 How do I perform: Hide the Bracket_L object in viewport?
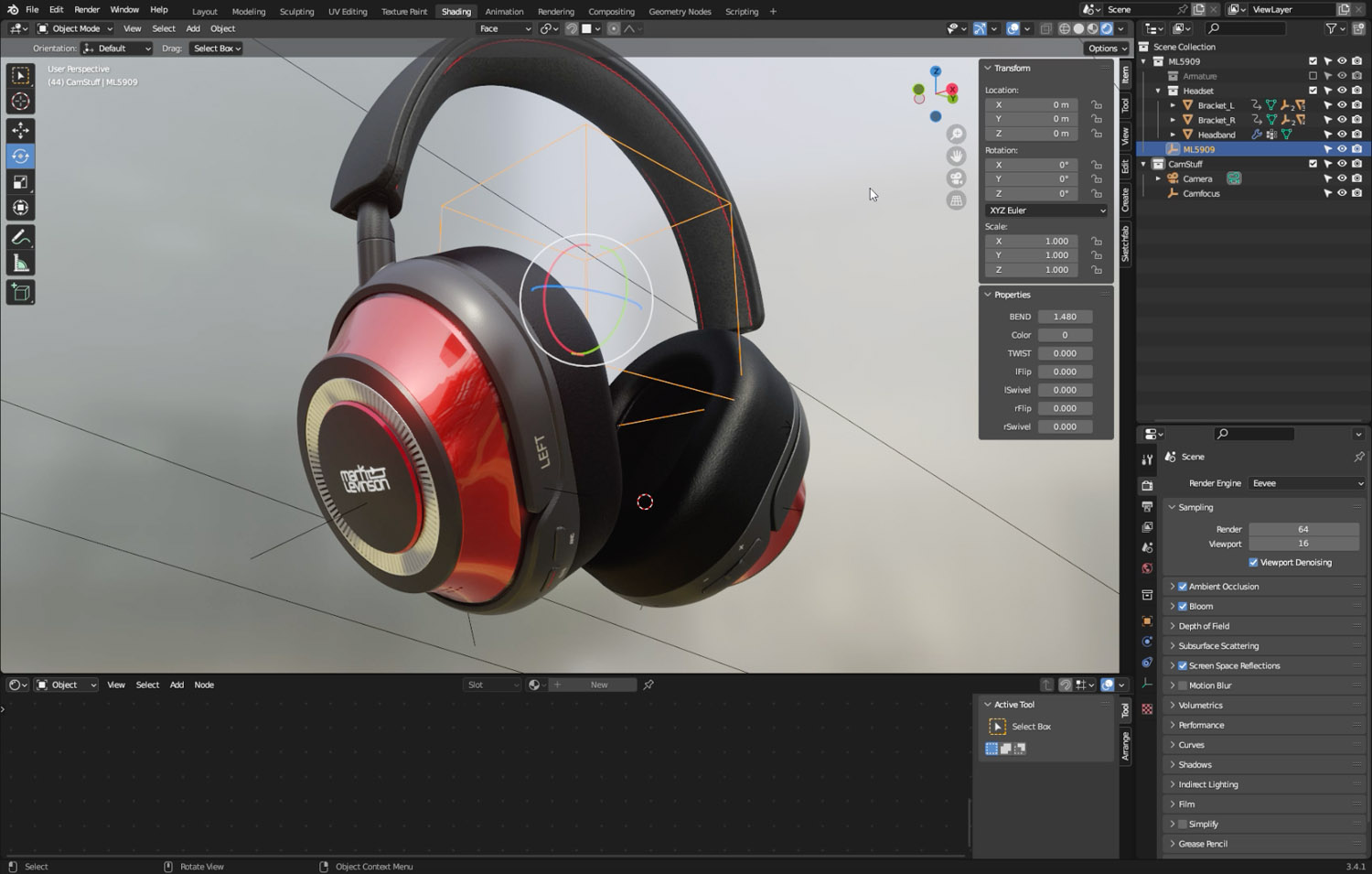tap(1342, 105)
